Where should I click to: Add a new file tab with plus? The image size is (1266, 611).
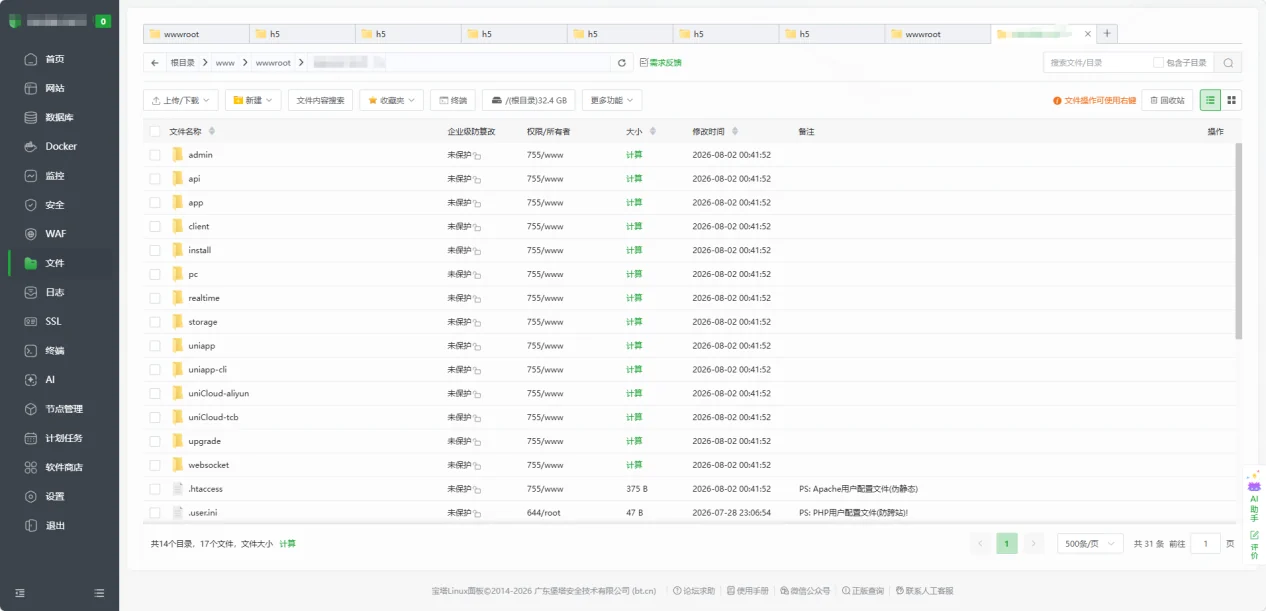[1107, 33]
